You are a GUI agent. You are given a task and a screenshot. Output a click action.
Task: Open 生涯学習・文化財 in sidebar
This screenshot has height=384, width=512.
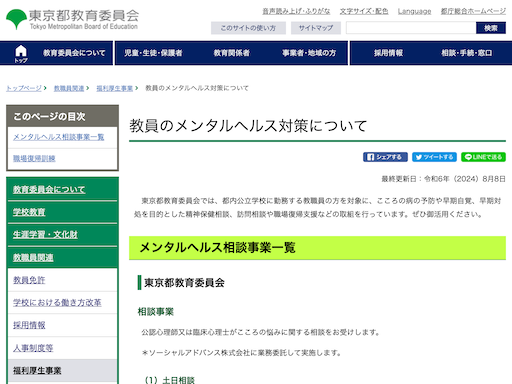pos(45,235)
